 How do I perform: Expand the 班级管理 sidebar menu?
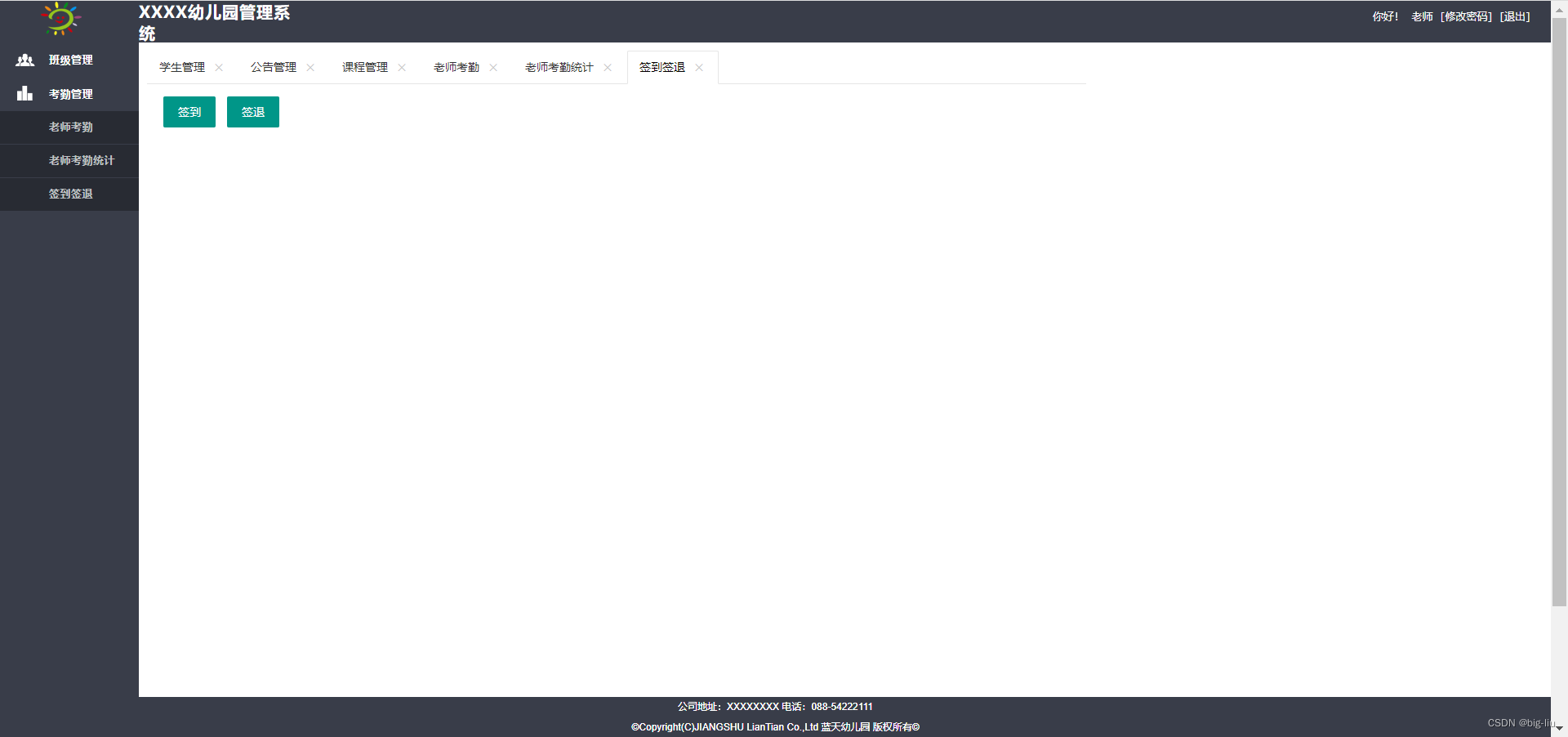[x=69, y=60]
